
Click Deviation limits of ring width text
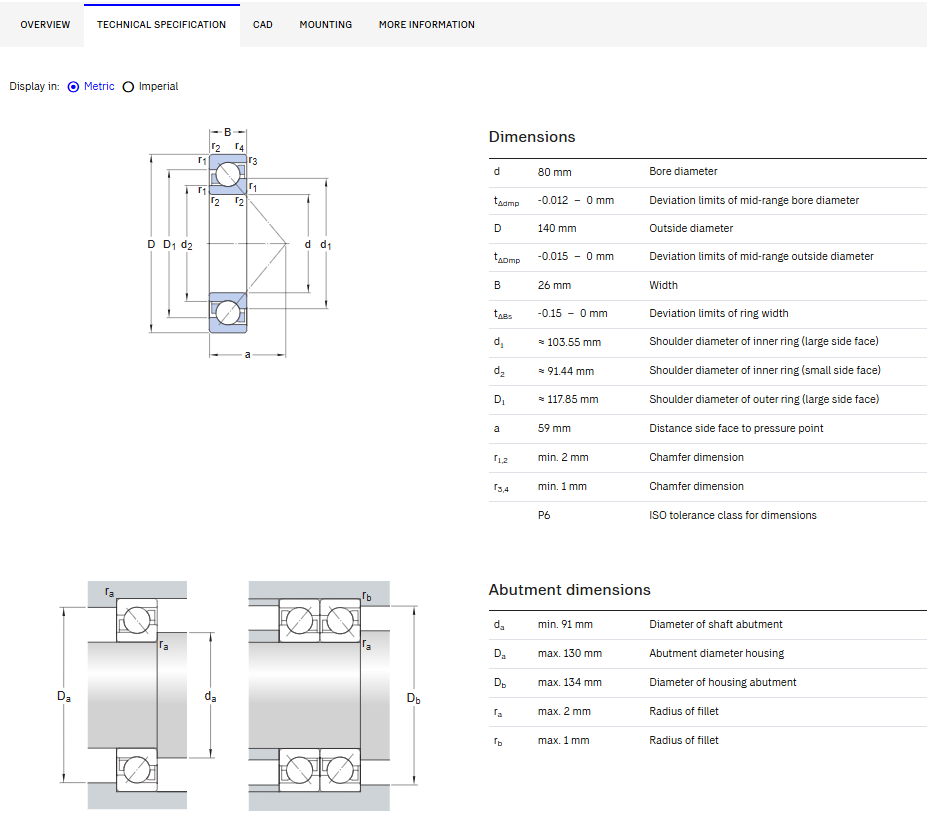719,313
